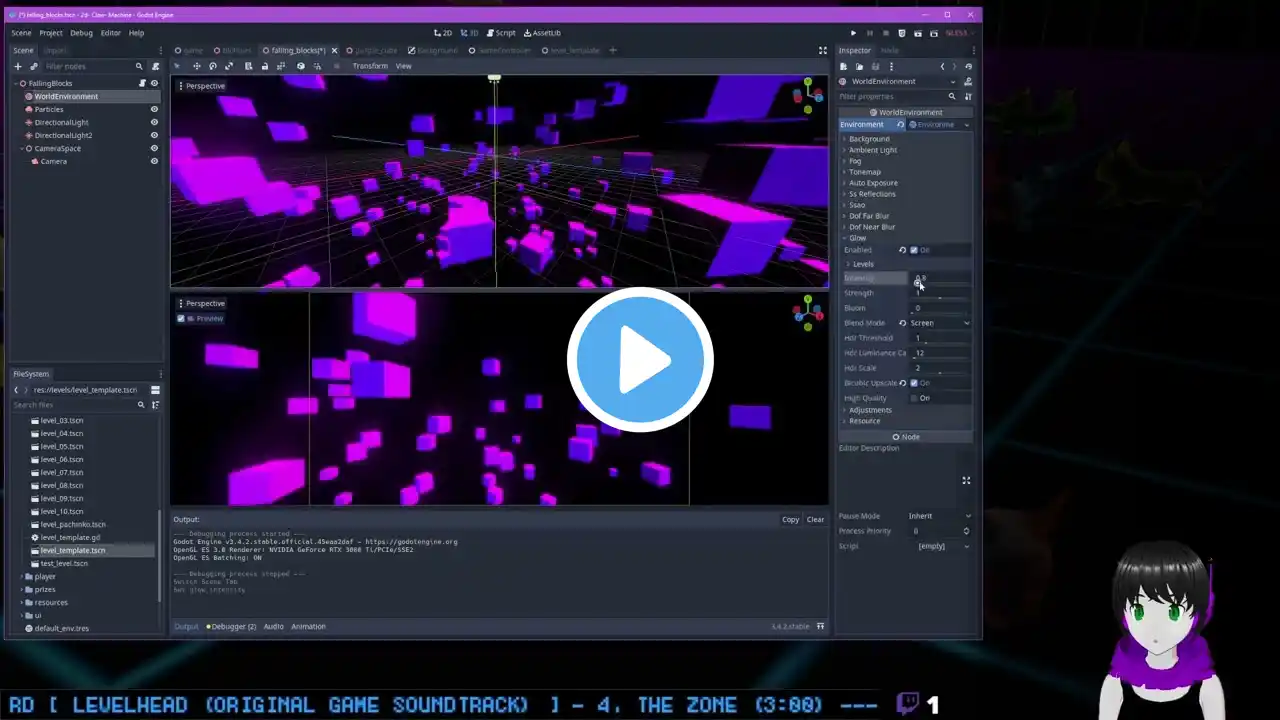Viewport: 1280px width, 720px height.
Task: Click the Add Child Node plus icon
Action: (x=17, y=66)
